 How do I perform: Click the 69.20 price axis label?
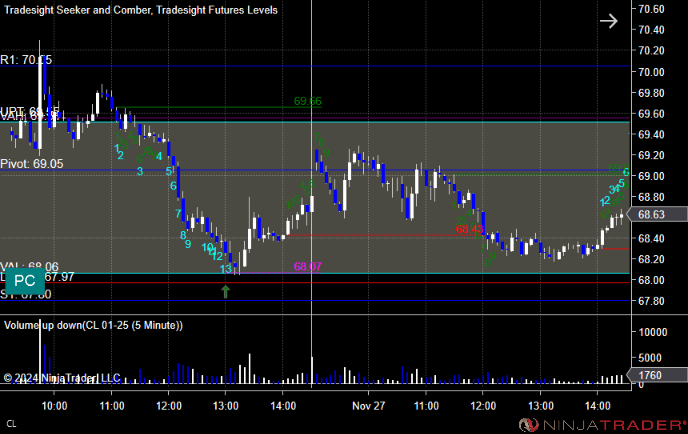coord(651,155)
